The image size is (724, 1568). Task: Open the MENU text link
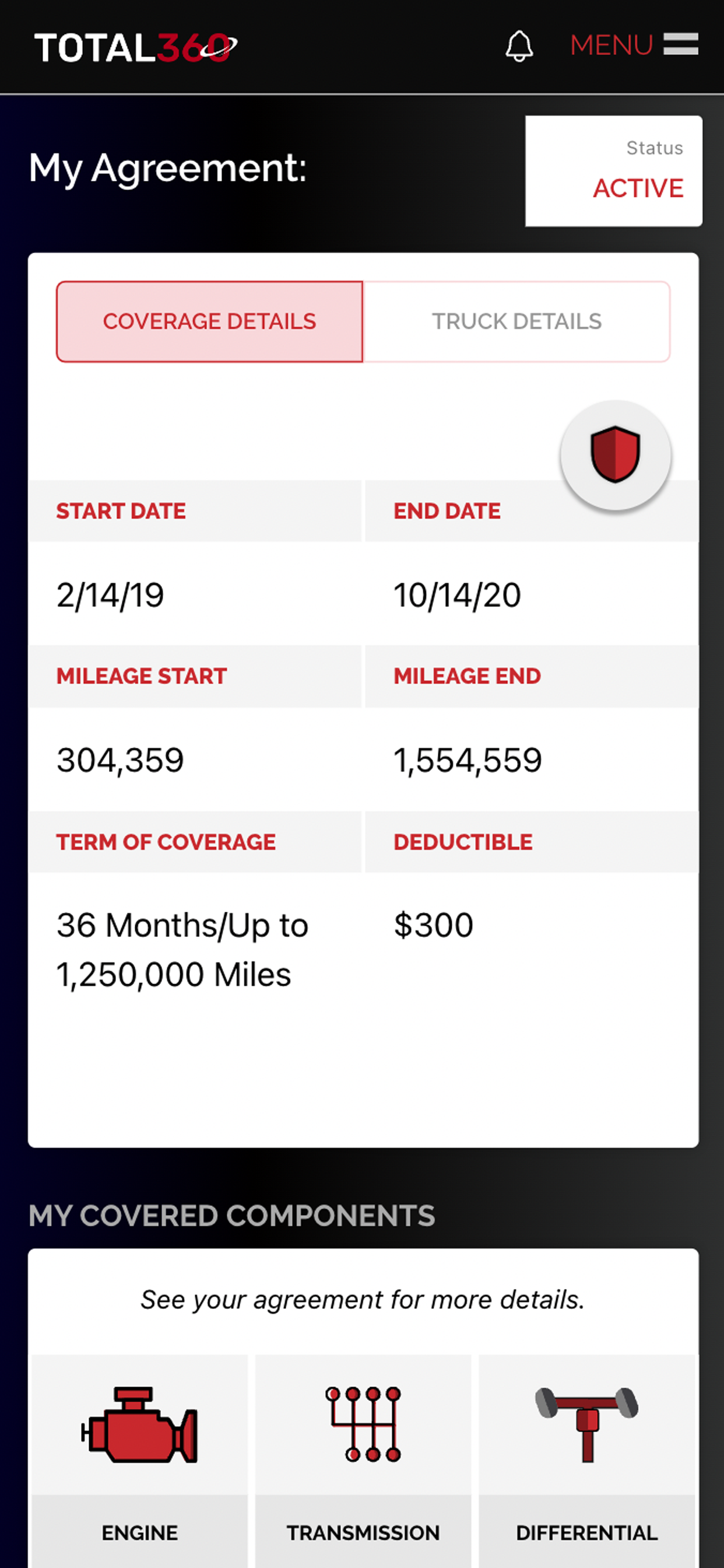611,45
